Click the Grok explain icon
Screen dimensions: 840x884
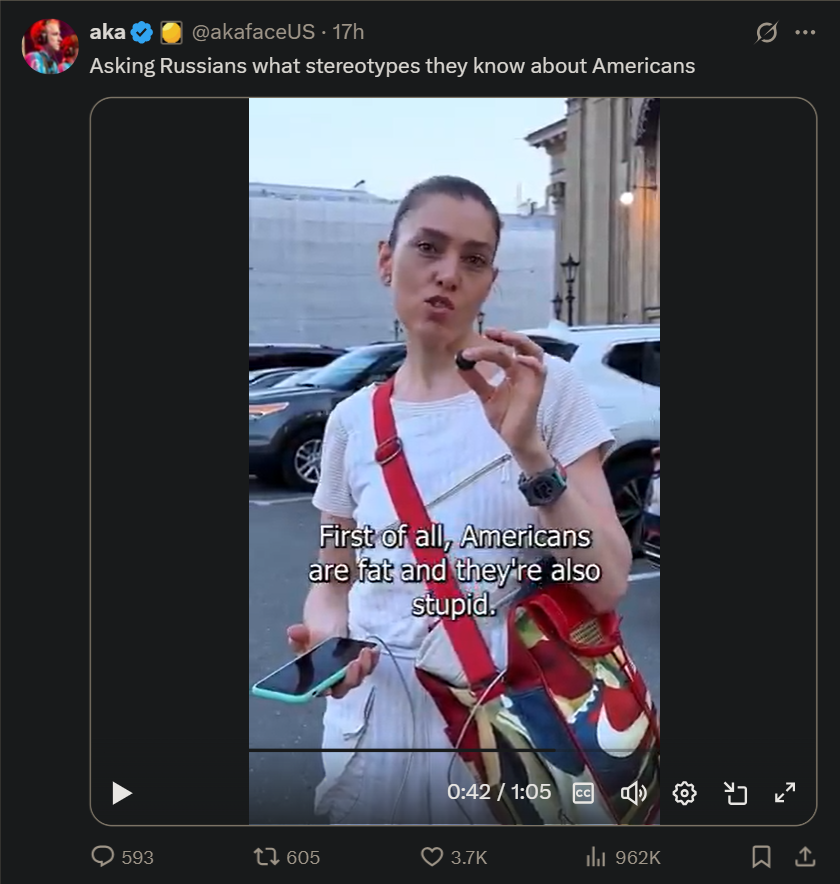pyautogui.click(x=767, y=32)
